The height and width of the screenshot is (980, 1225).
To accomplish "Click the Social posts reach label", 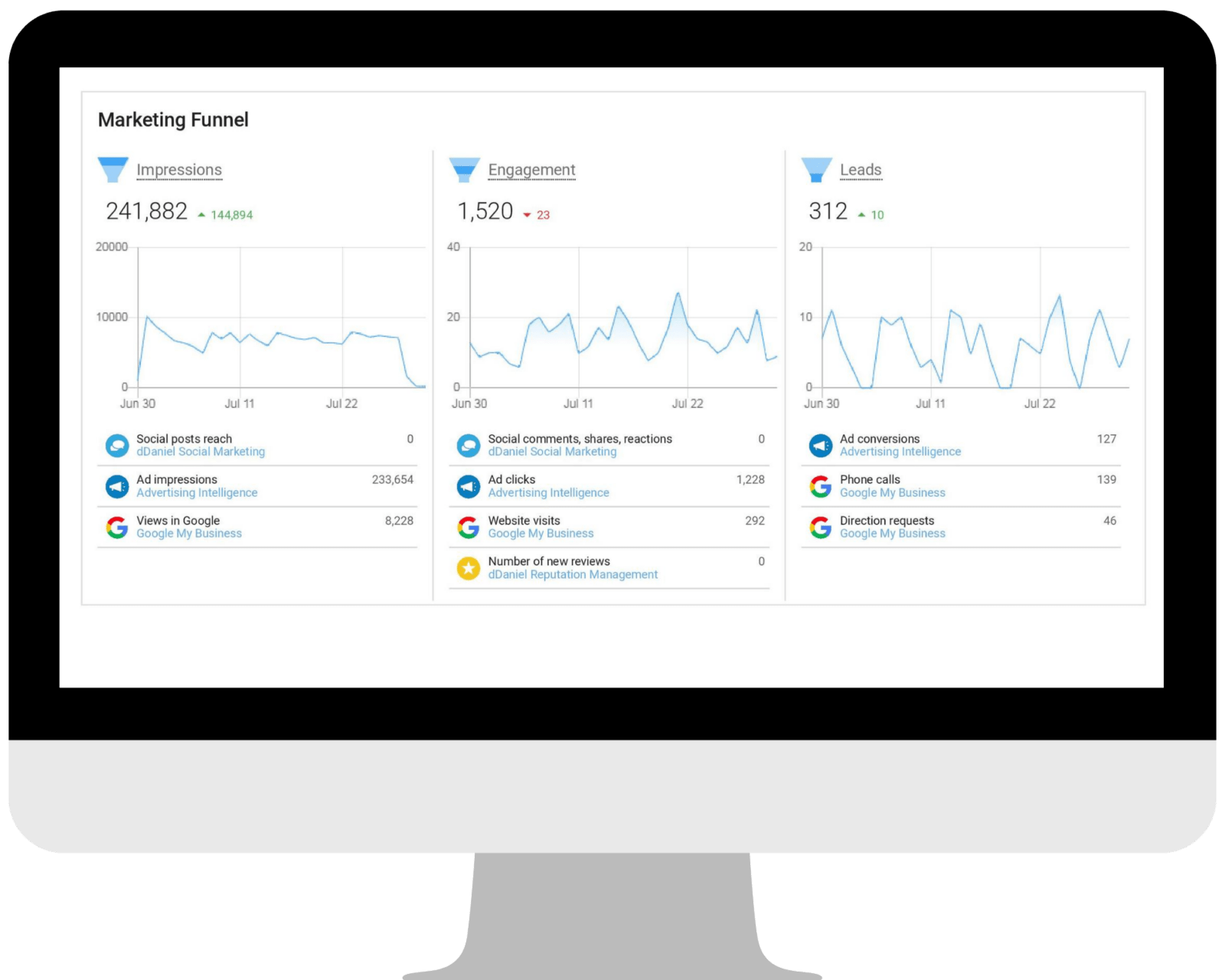I will [184, 439].
